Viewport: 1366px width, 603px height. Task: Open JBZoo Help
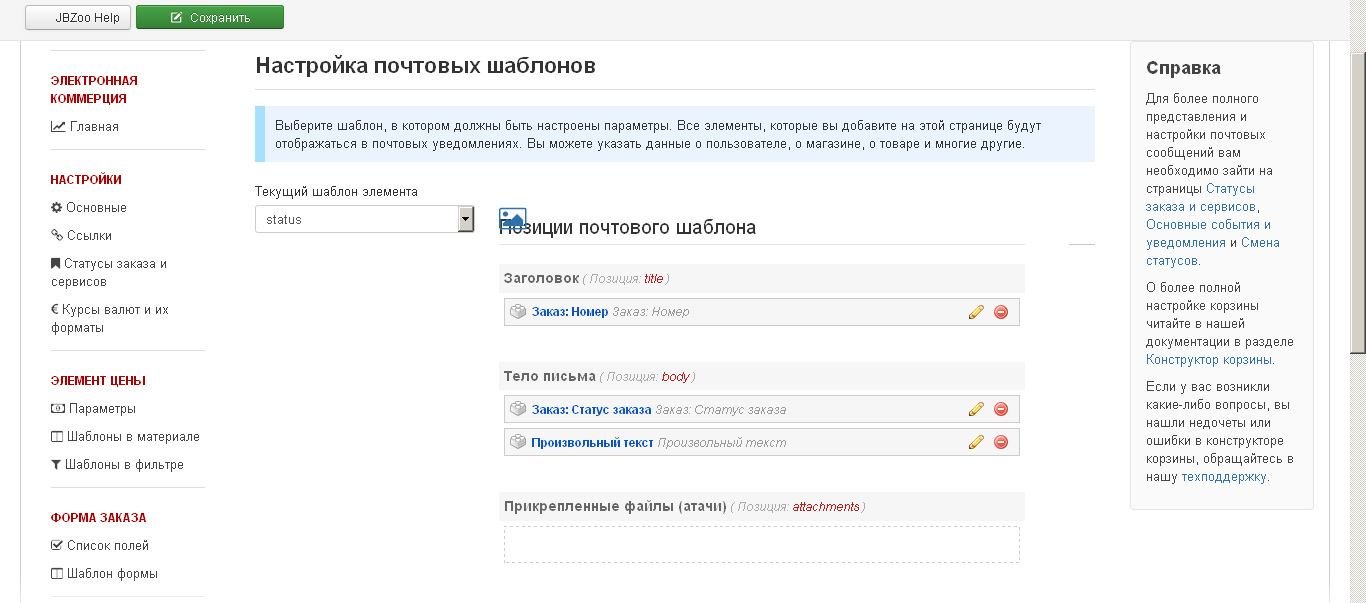(78, 17)
